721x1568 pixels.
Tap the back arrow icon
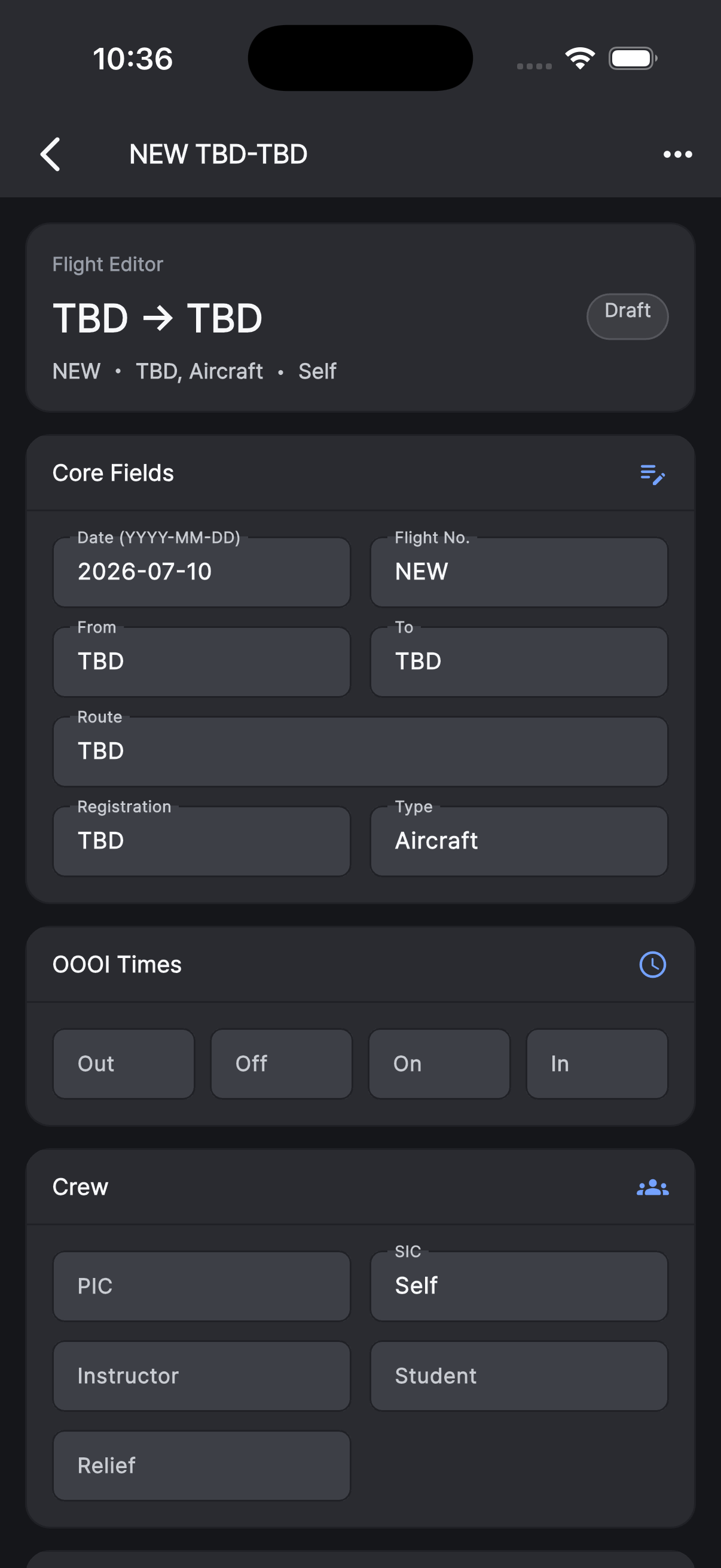50,154
